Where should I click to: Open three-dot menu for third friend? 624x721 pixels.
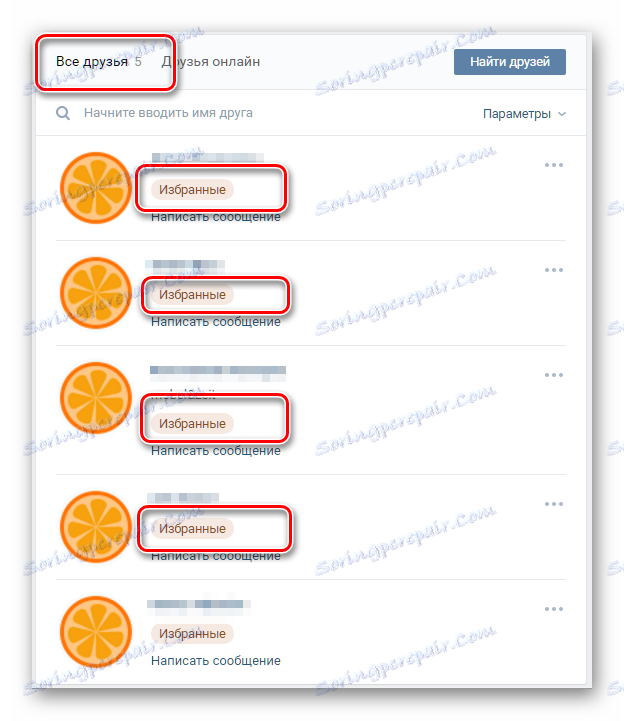[x=554, y=375]
